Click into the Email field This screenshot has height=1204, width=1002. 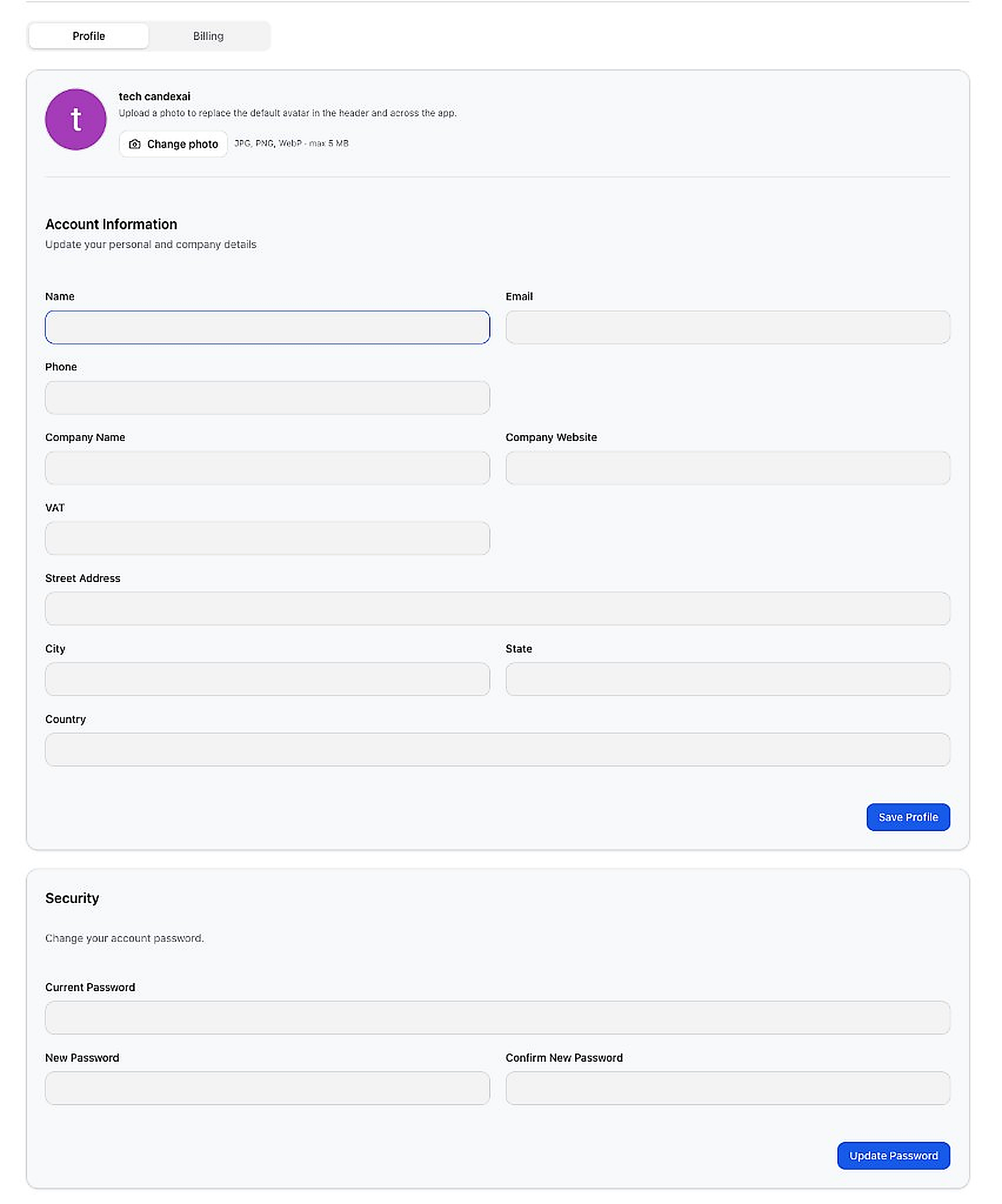(x=728, y=327)
